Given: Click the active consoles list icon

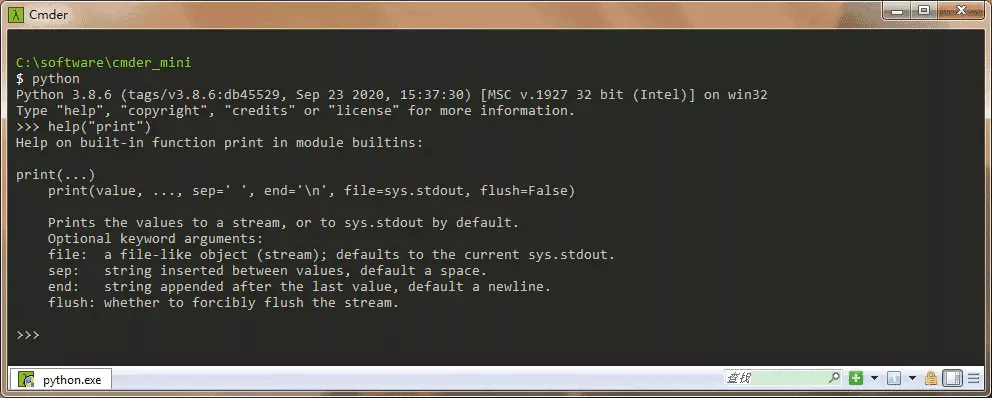Looking at the screenshot, I should point(894,378).
